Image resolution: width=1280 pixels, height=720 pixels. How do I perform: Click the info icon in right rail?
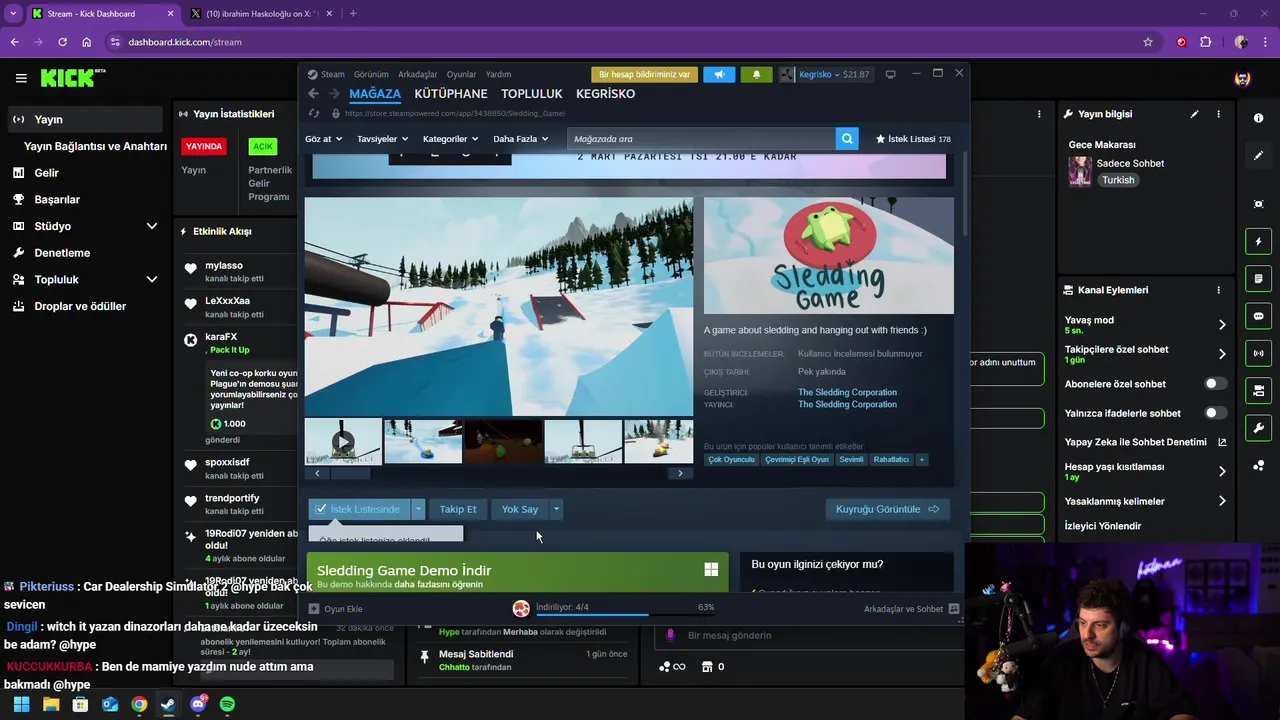pos(1258,118)
